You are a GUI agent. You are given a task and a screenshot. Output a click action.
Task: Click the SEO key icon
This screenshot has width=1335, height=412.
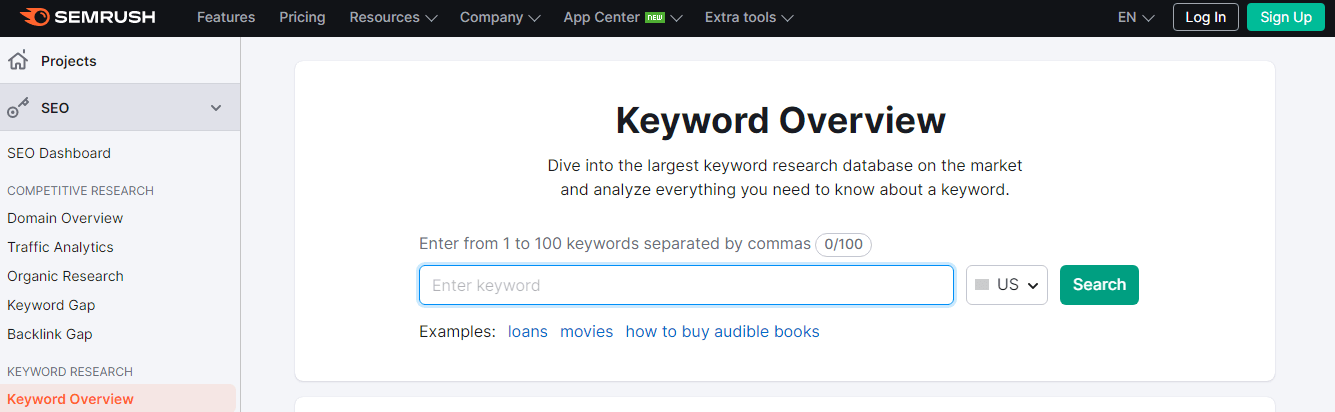(x=17, y=108)
